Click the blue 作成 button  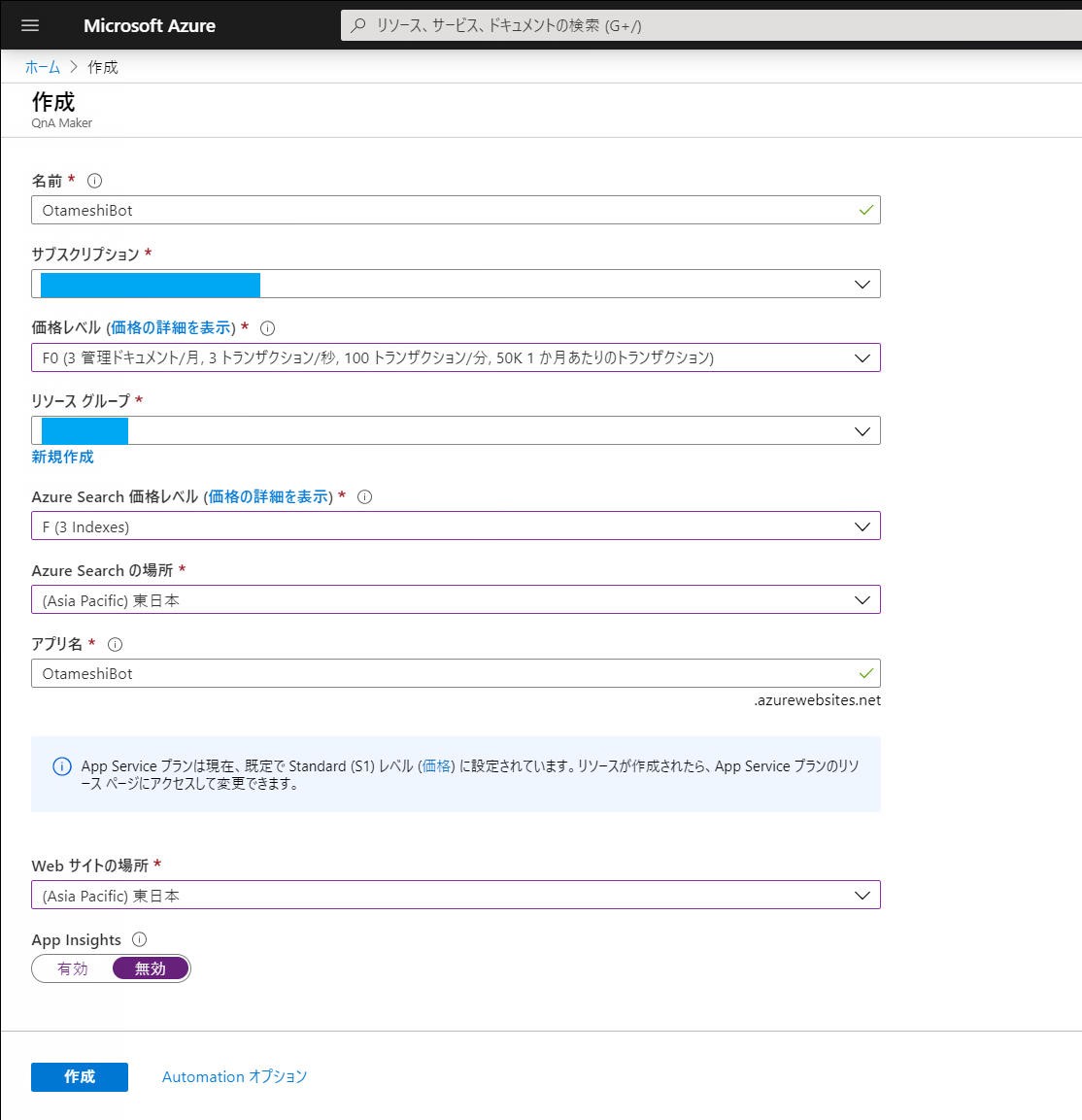coord(80,1076)
